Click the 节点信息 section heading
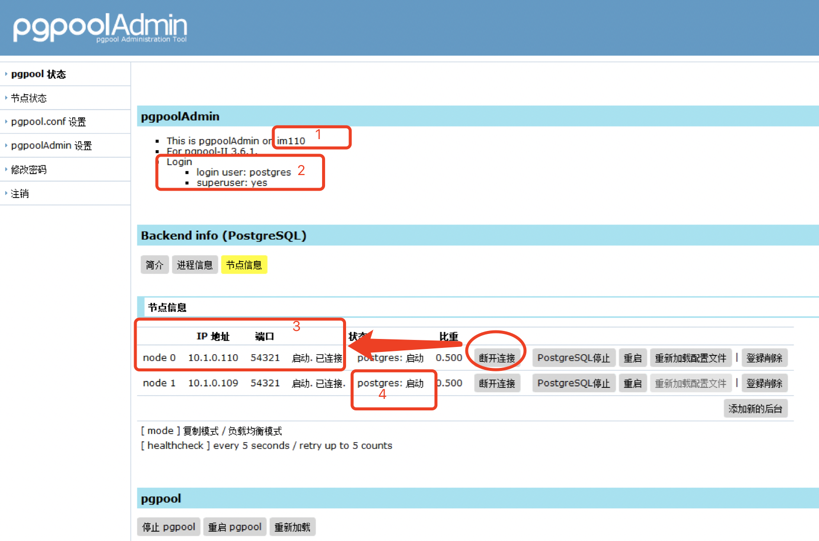819x541 pixels. [x=167, y=308]
